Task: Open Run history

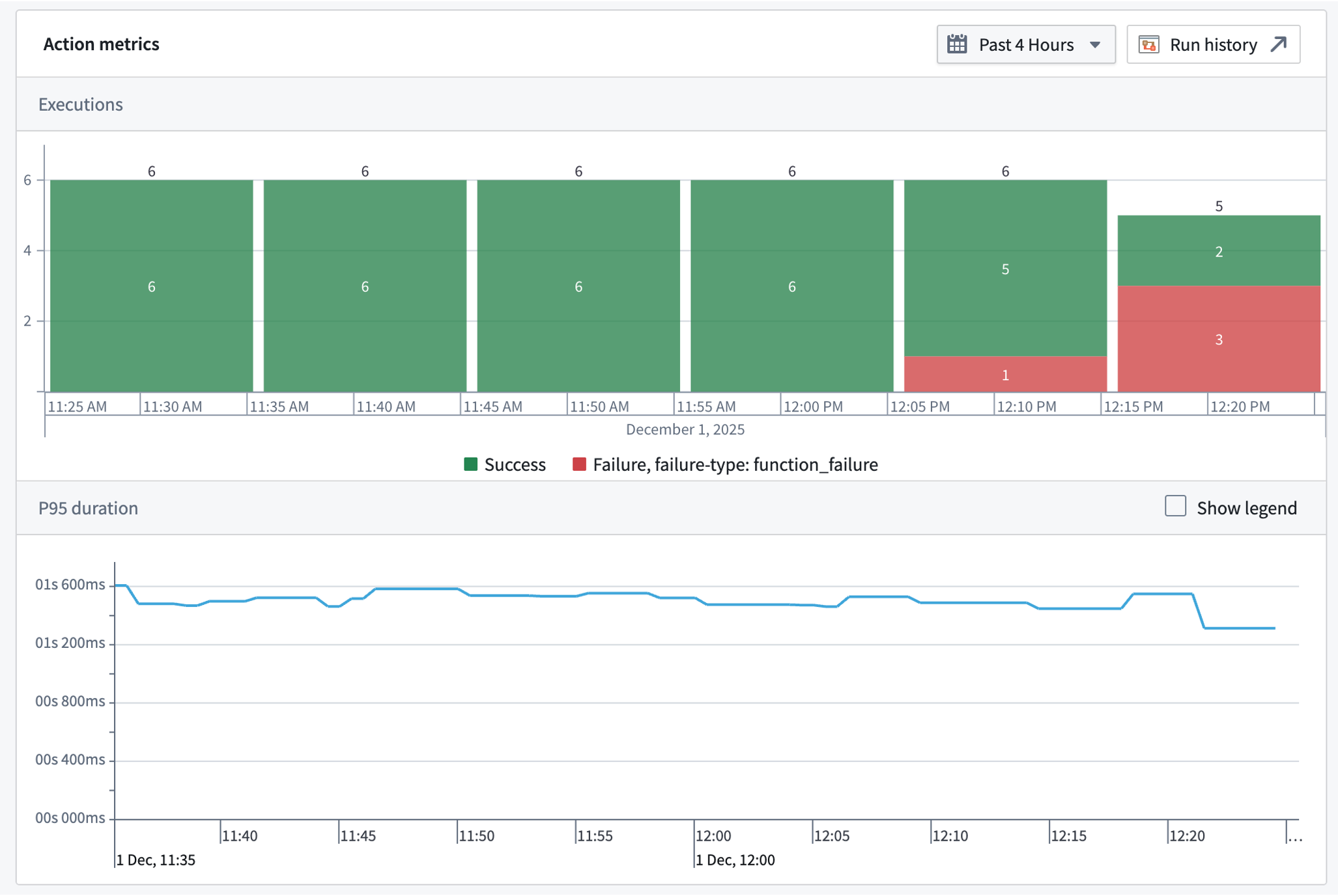Action: tap(1213, 44)
